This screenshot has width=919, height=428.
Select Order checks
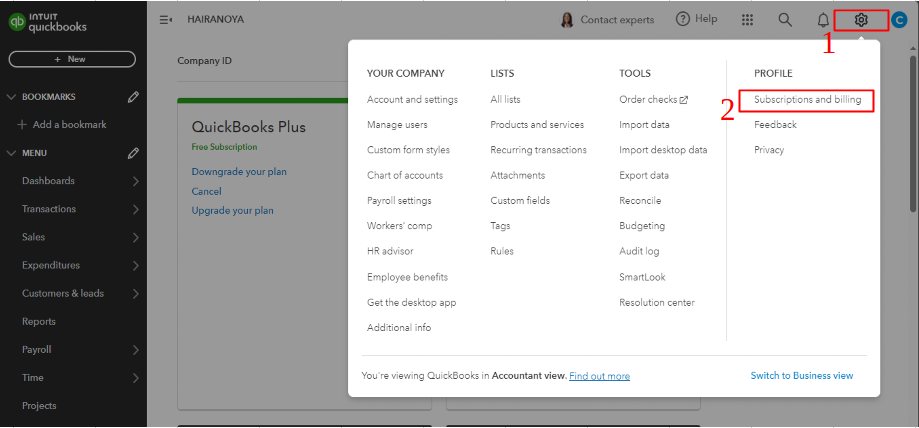[x=648, y=100]
